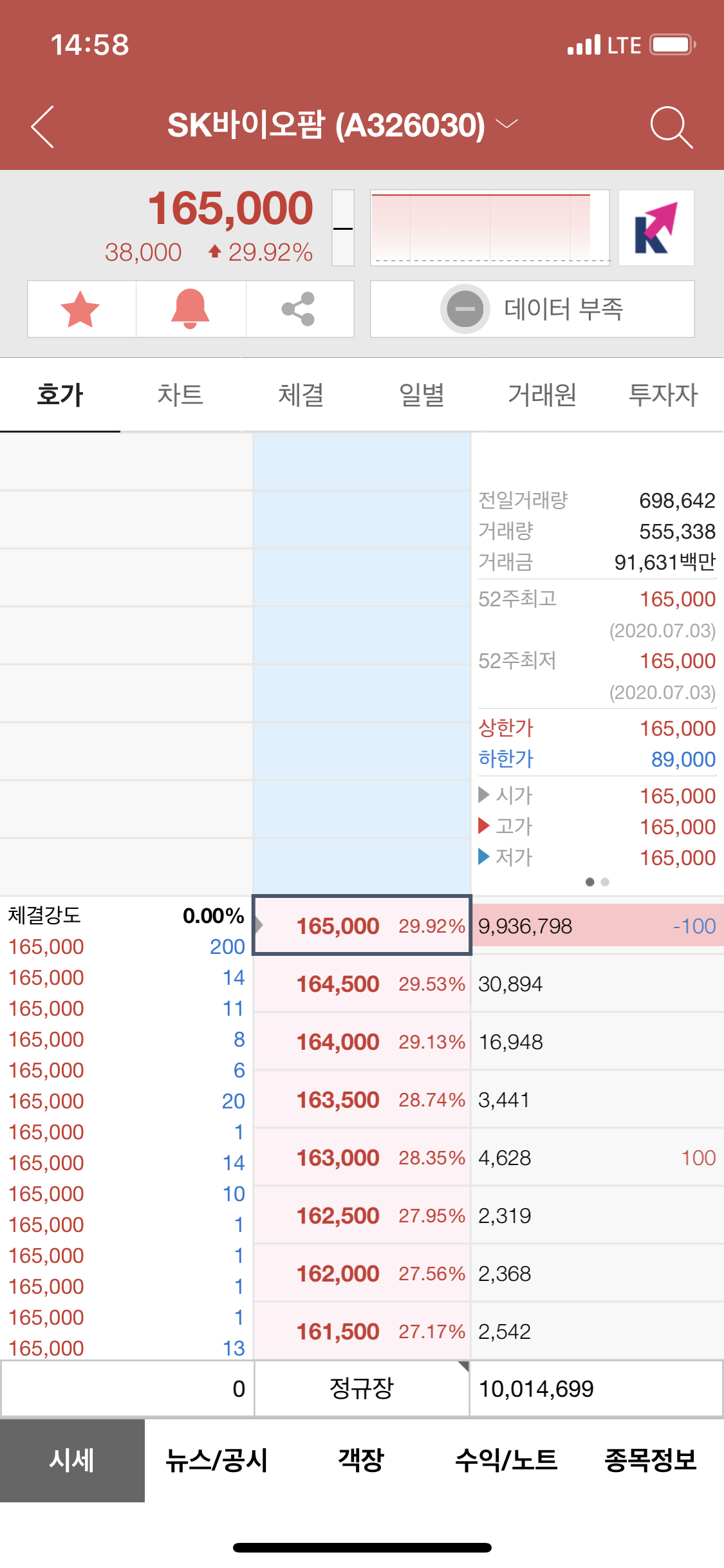This screenshot has height=1568, width=724.
Task: Tap the 시세 bottom tab
Action: coord(72,1460)
